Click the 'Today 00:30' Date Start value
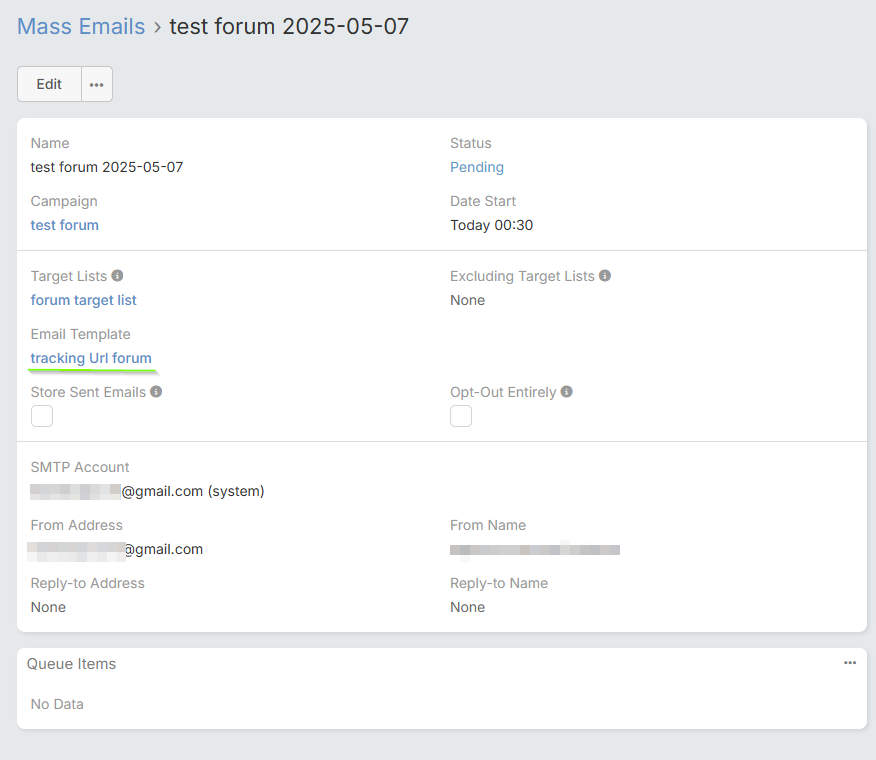This screenshot has width=876, height=760. (491, 225)
